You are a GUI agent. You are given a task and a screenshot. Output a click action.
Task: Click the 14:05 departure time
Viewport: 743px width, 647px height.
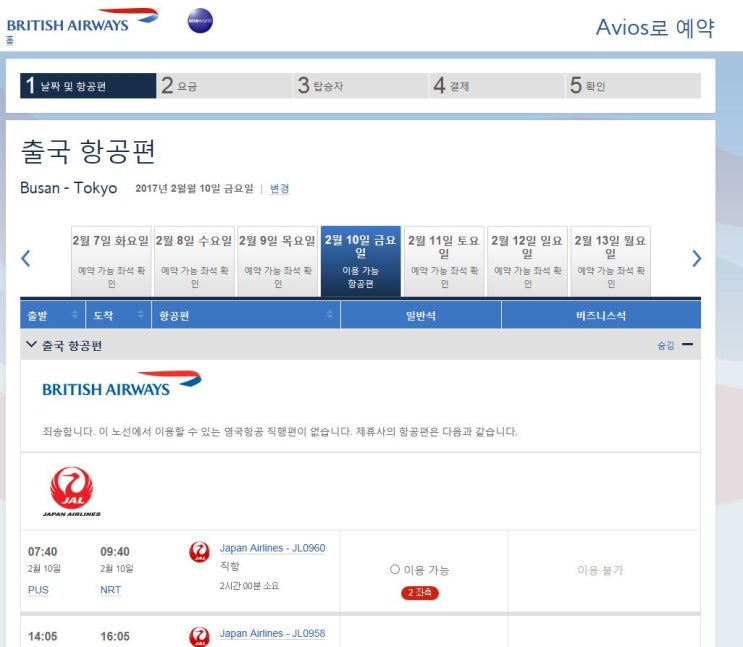click(x=43, y=636)
